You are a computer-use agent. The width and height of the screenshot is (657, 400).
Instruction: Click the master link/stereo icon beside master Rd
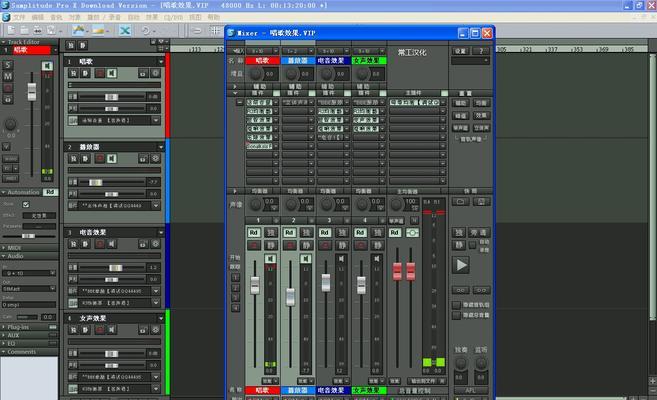412,232
